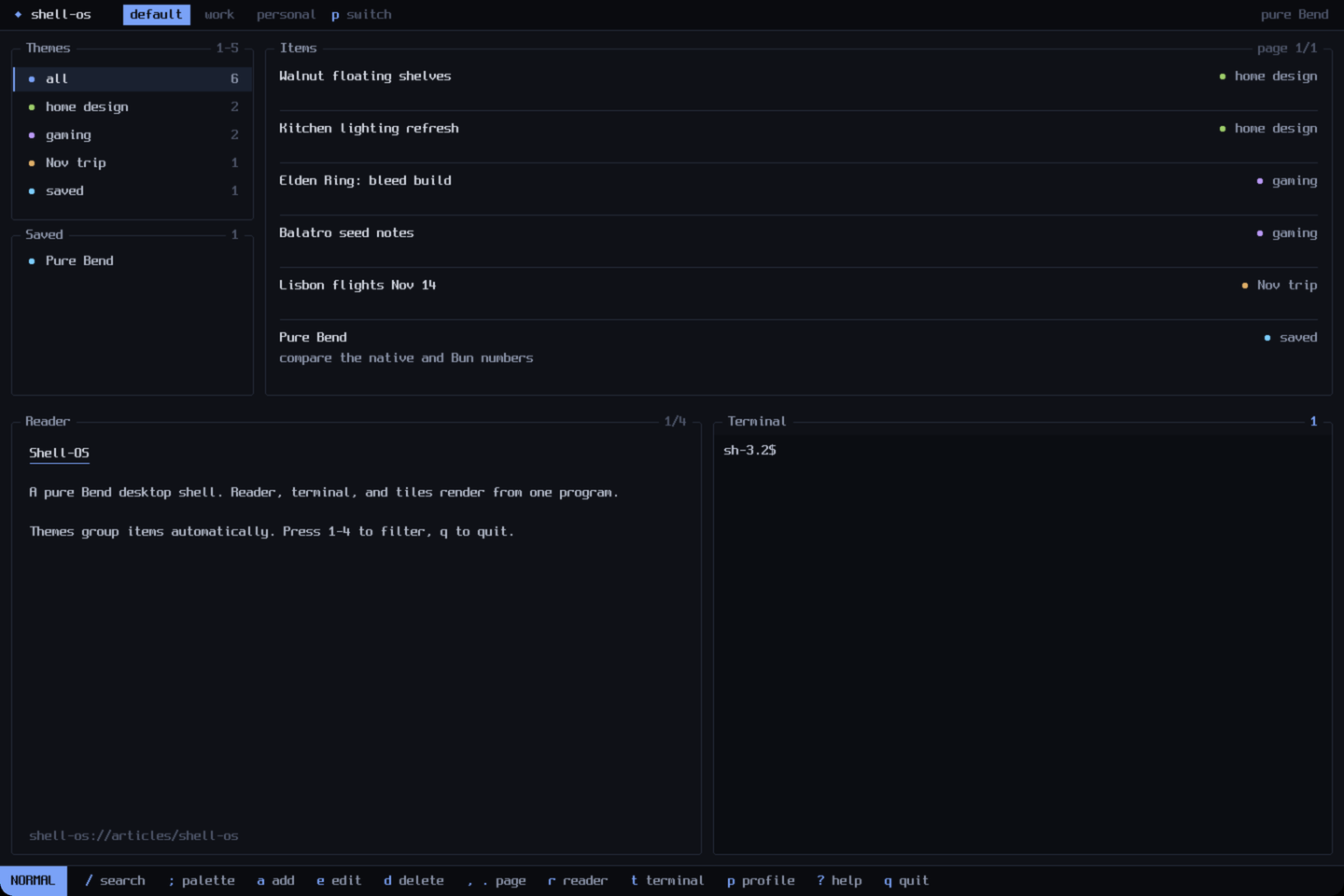Screen dimensions: 1344x896
Task: Click the p switch hint in top bar
Action: coord(361,14)
